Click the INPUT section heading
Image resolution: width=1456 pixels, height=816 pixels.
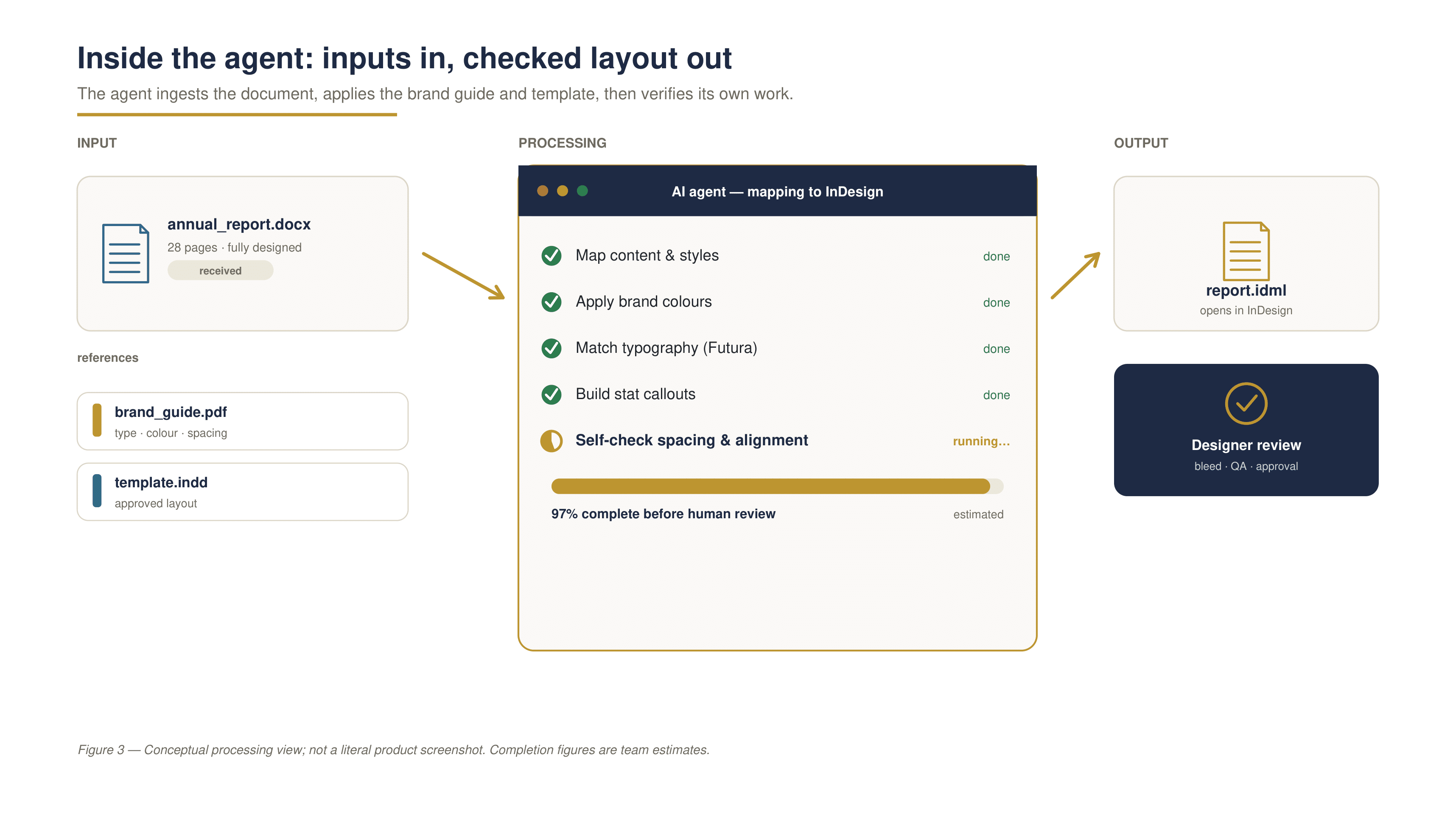(97, 143)
